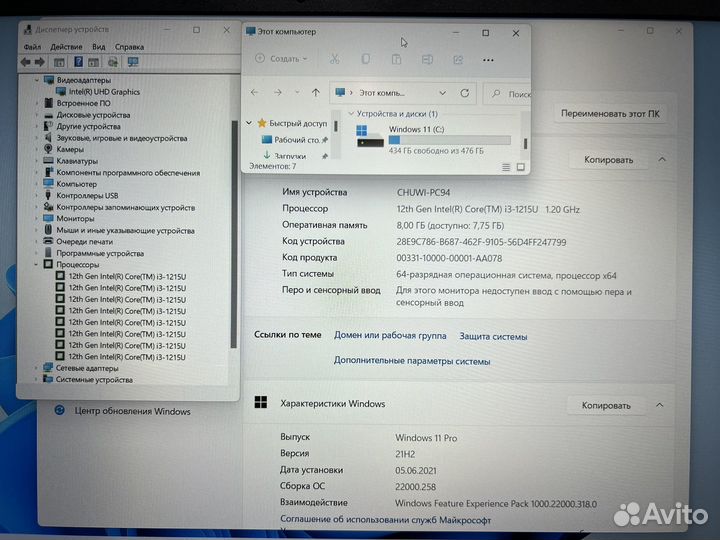Viewport: 720px width, 540px height.
Task: Expand the Сетевые адаптеры node
Action: point(36,368)
